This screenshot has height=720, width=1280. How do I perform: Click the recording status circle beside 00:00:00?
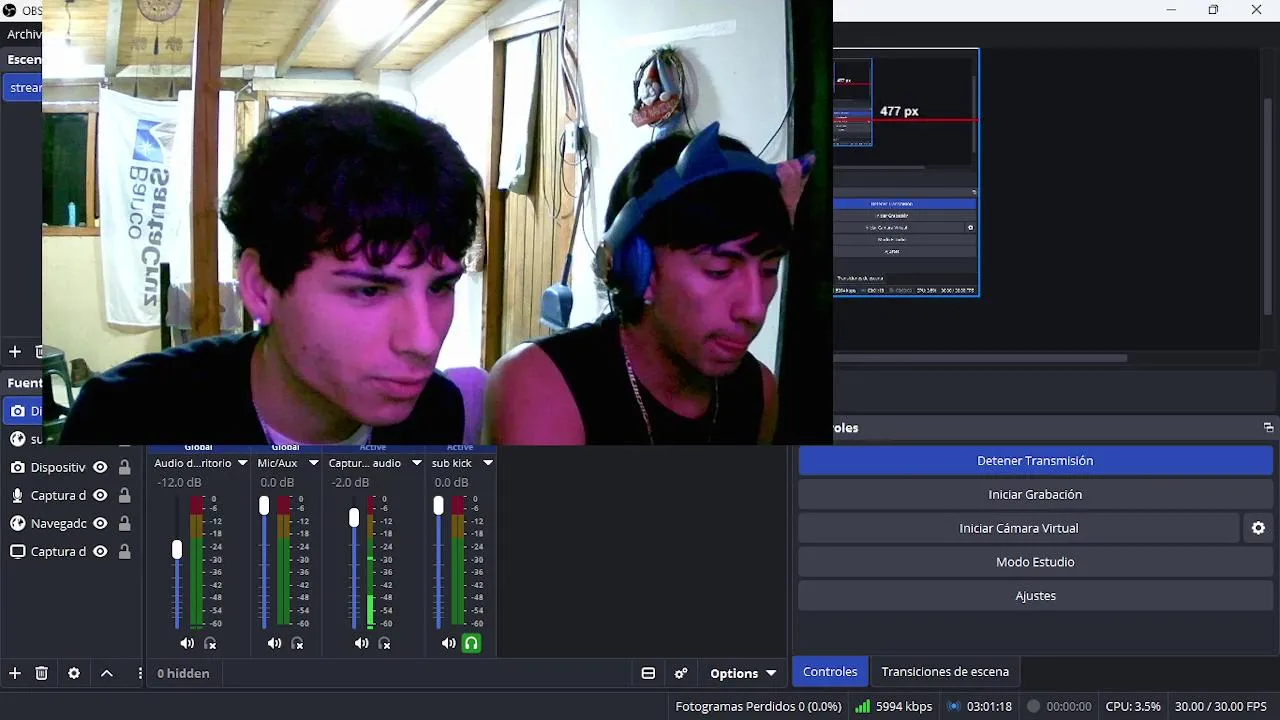(x=1034, y=706)
